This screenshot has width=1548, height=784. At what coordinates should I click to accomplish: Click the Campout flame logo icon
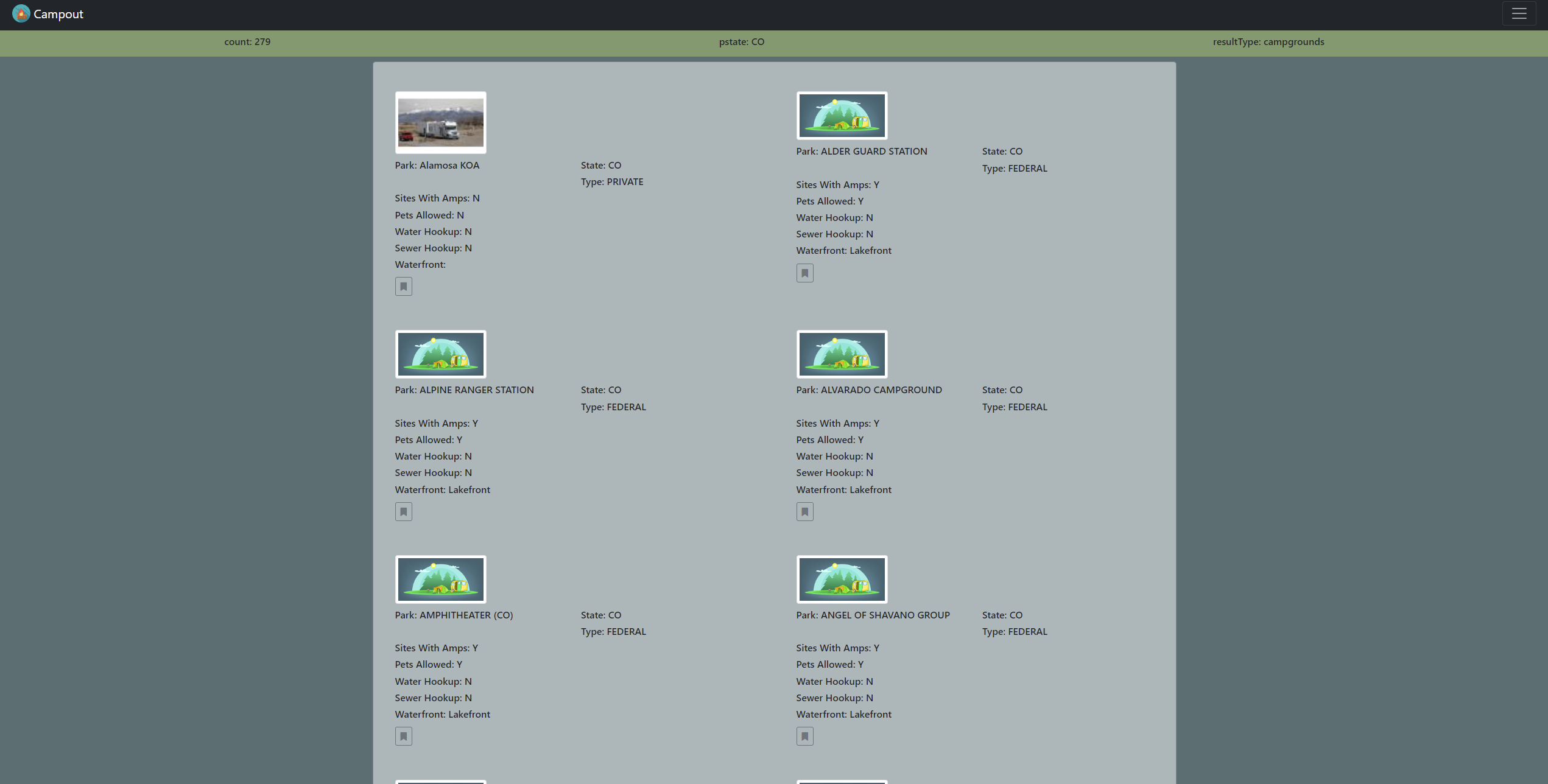(21, 13)
